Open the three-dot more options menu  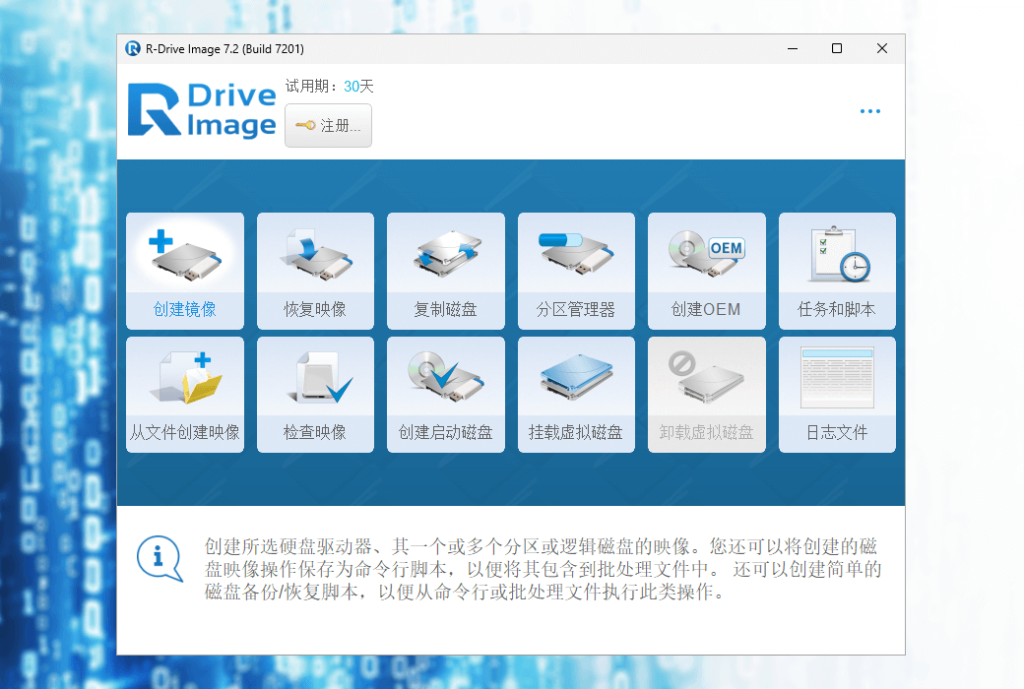point(870,111)
